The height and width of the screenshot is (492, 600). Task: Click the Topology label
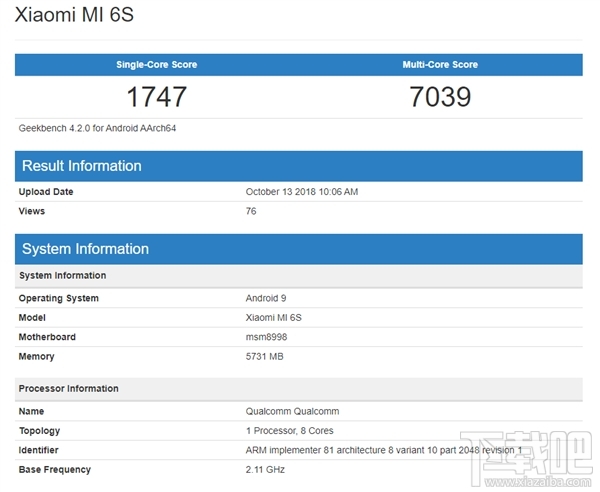[39, 431]
